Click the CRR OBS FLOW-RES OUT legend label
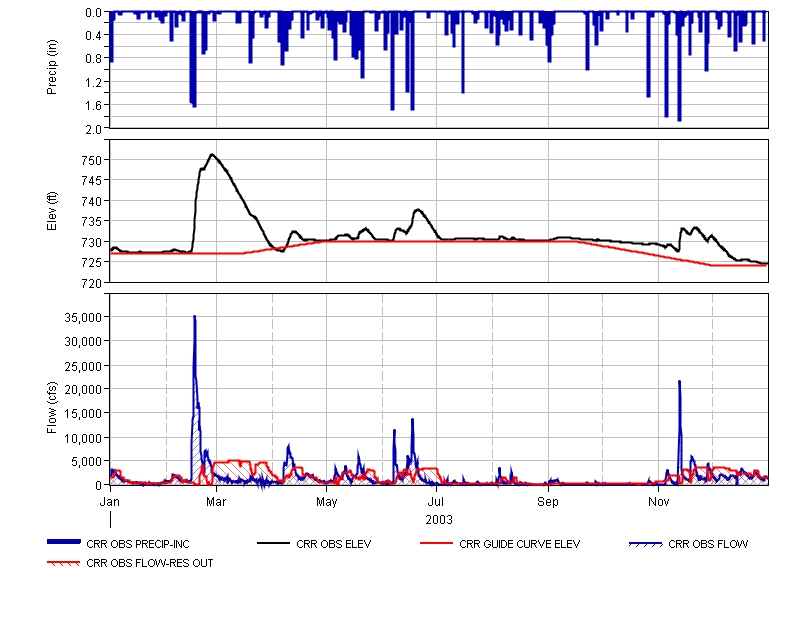The height and width of the screenshot is (627, 800). (149, 563)
